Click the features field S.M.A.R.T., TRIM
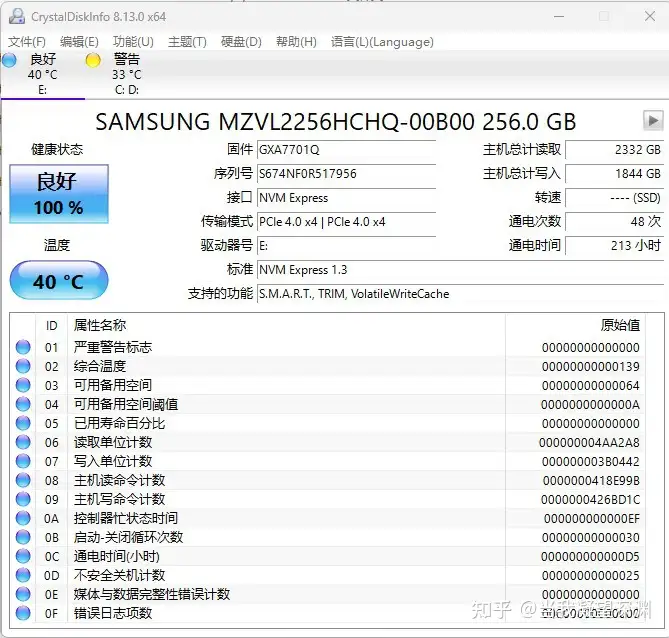 (460, 294)
